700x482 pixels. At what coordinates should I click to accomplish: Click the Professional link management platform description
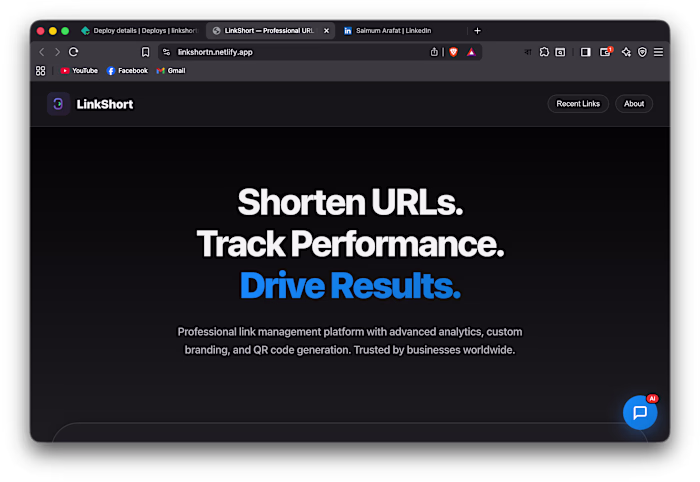[350, 341]
